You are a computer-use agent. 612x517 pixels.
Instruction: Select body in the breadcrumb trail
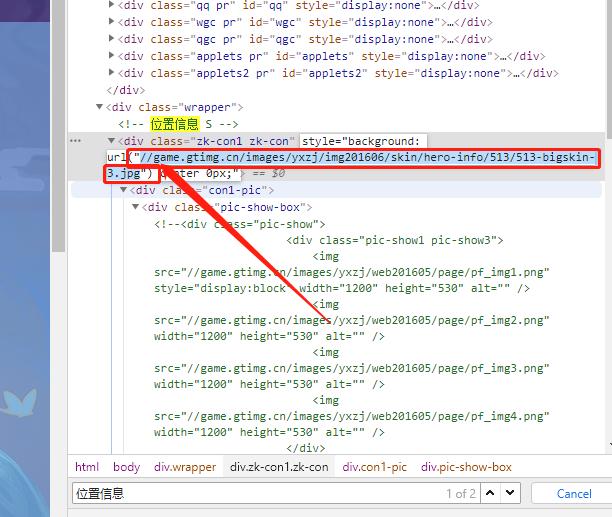coord(126,467)
